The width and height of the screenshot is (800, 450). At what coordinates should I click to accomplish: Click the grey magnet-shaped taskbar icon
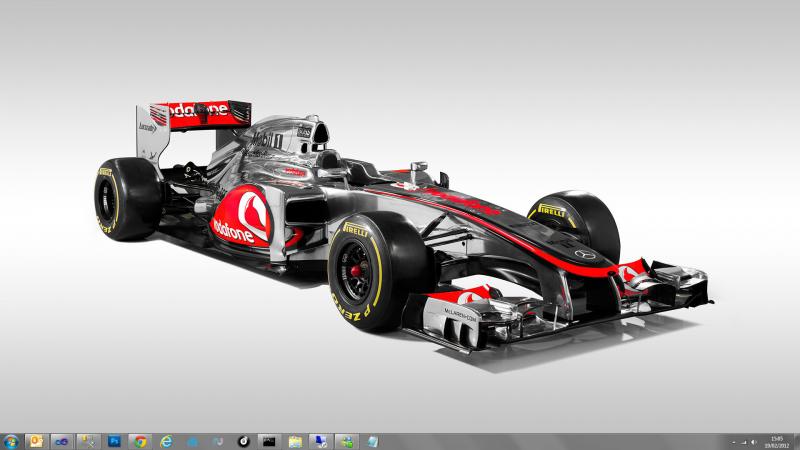[x=218, y=442]
